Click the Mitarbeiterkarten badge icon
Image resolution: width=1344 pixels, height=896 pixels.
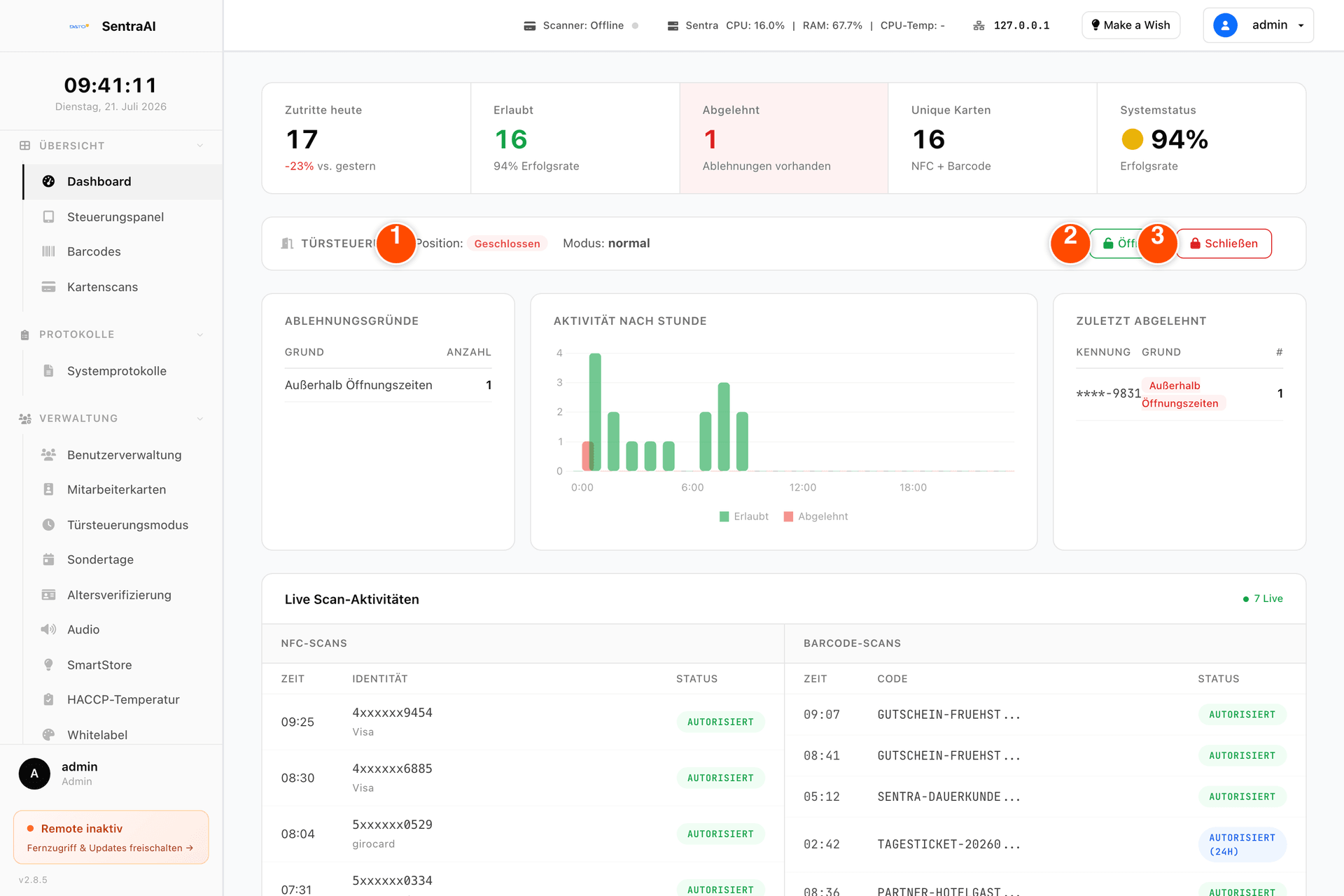pos(48,489)
